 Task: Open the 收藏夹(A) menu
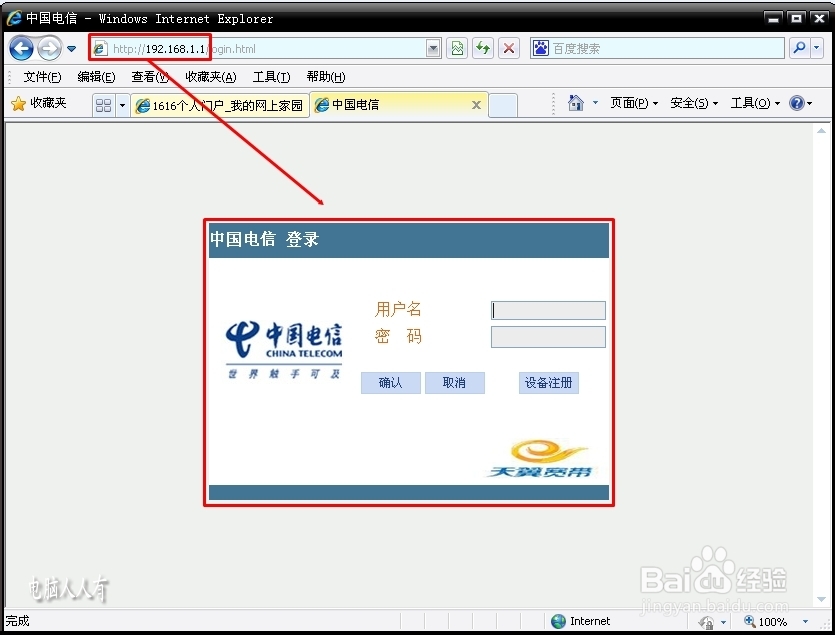(211, 77)
